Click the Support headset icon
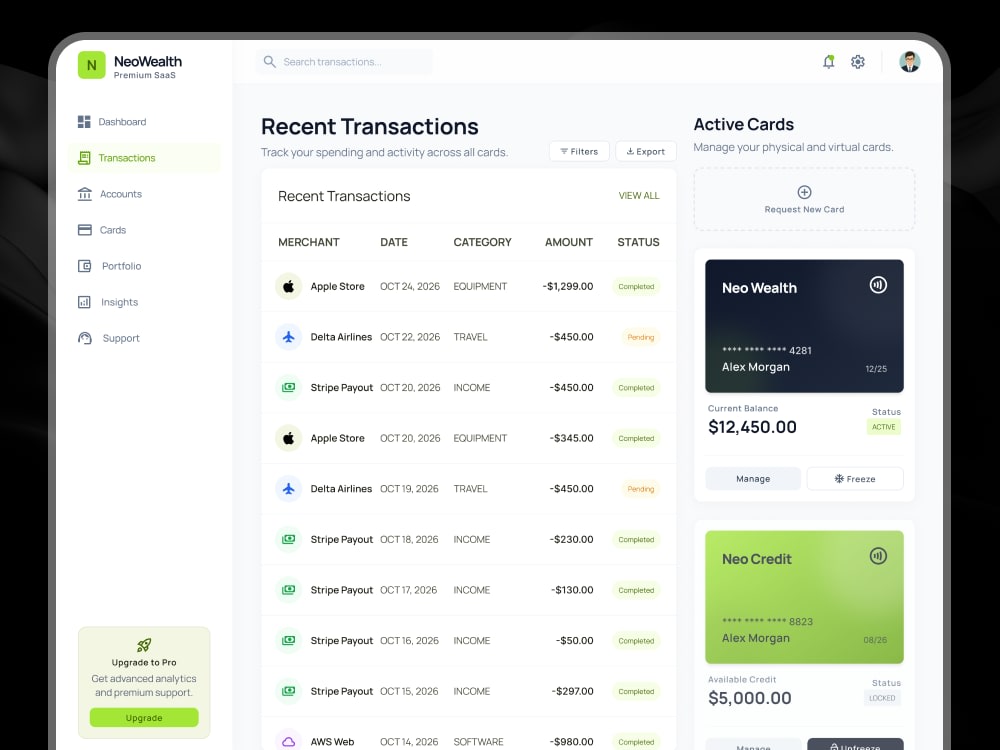 pos(85,338)
